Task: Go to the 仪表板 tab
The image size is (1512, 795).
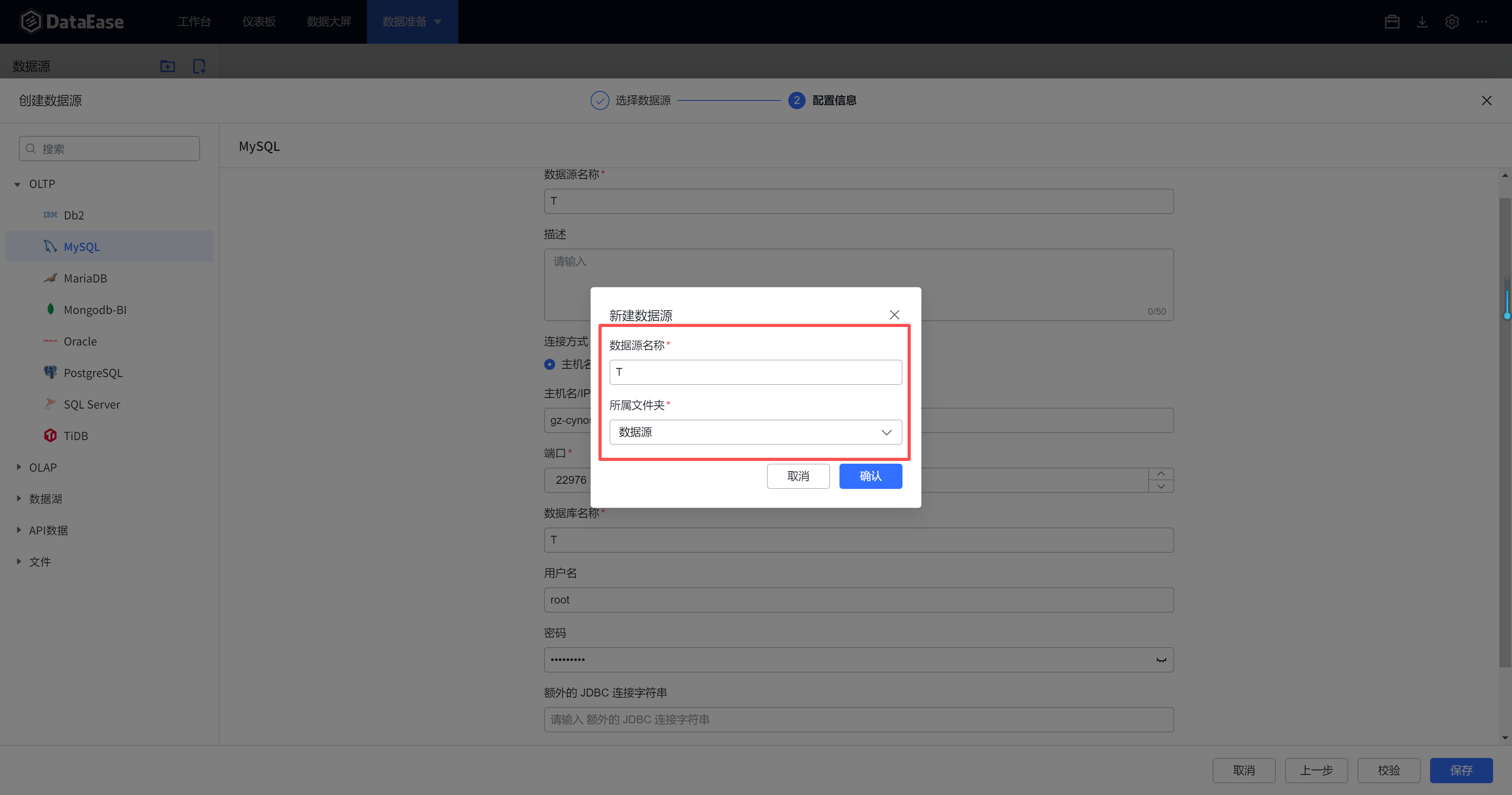Action: click(259, 22)
